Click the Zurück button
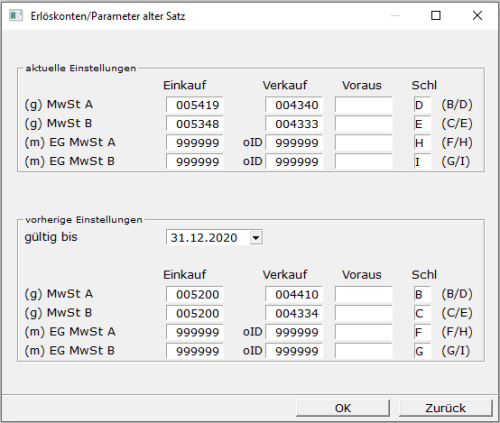The width and height of the screenshot is (500, 423). point(445,408)
